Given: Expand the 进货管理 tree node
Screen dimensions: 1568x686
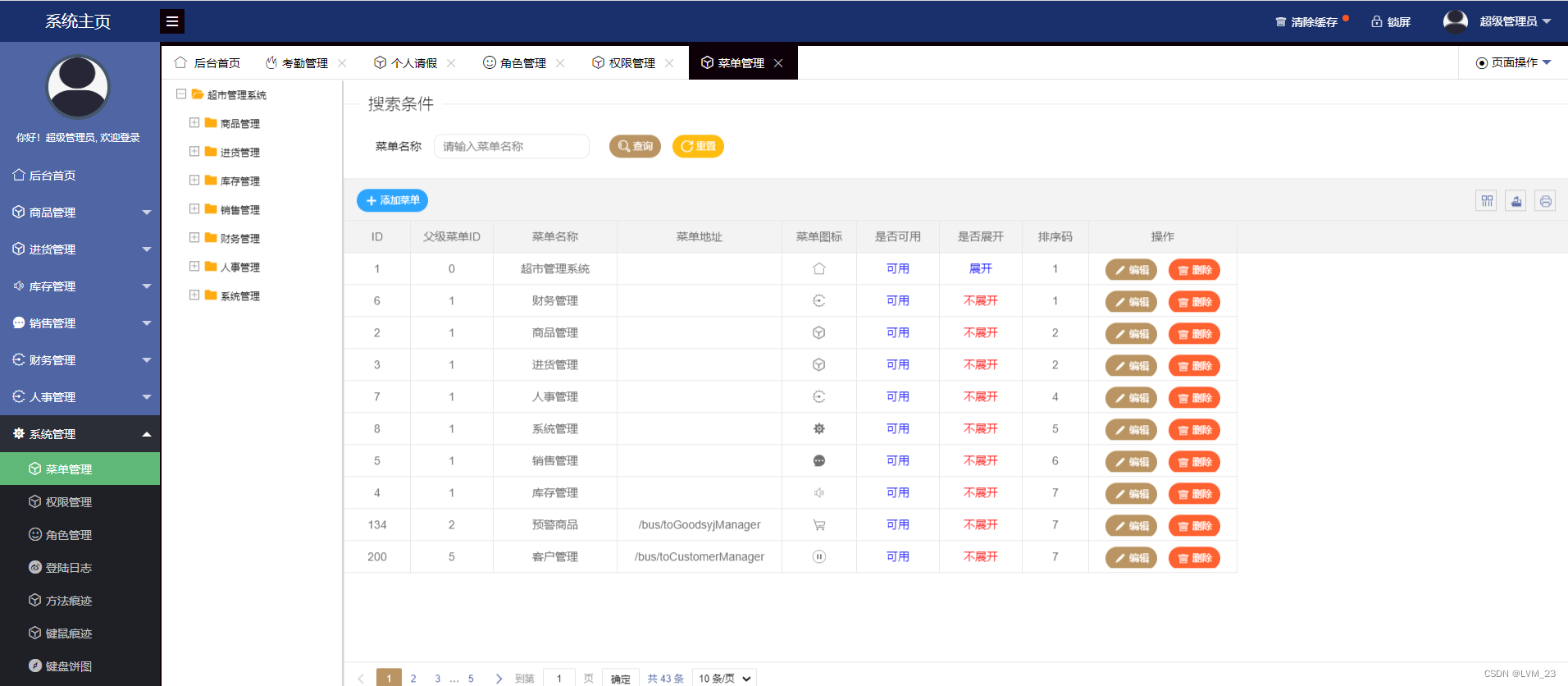Looking at the screenshot, I should pyautogui.click(x=194, y=152).
